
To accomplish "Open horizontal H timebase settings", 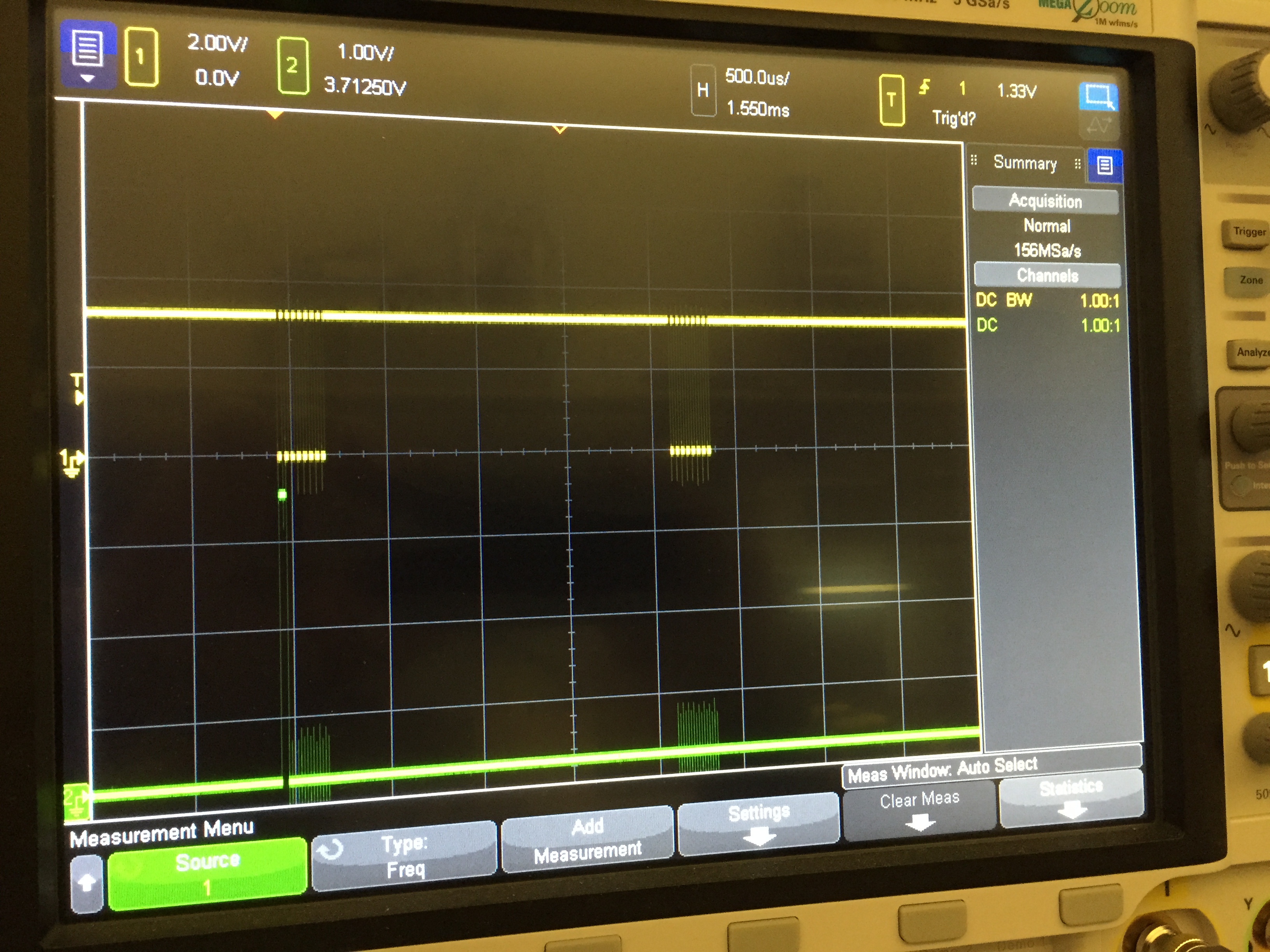I will pos(703,90).
